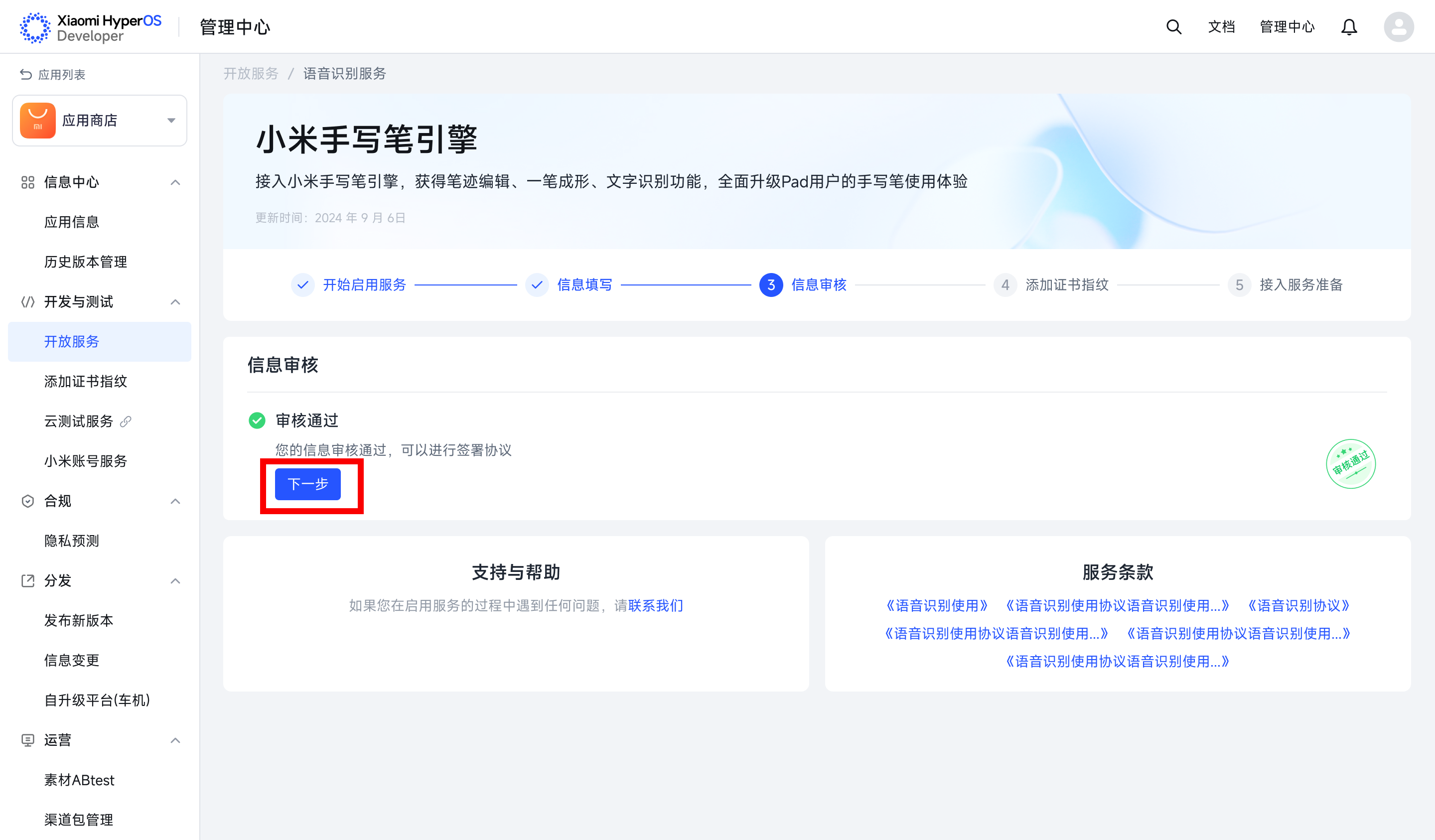Viewport: 1435px width, 840px height.
Task: Open 素材ABtest sidebar item
Action: pos(100,780)
